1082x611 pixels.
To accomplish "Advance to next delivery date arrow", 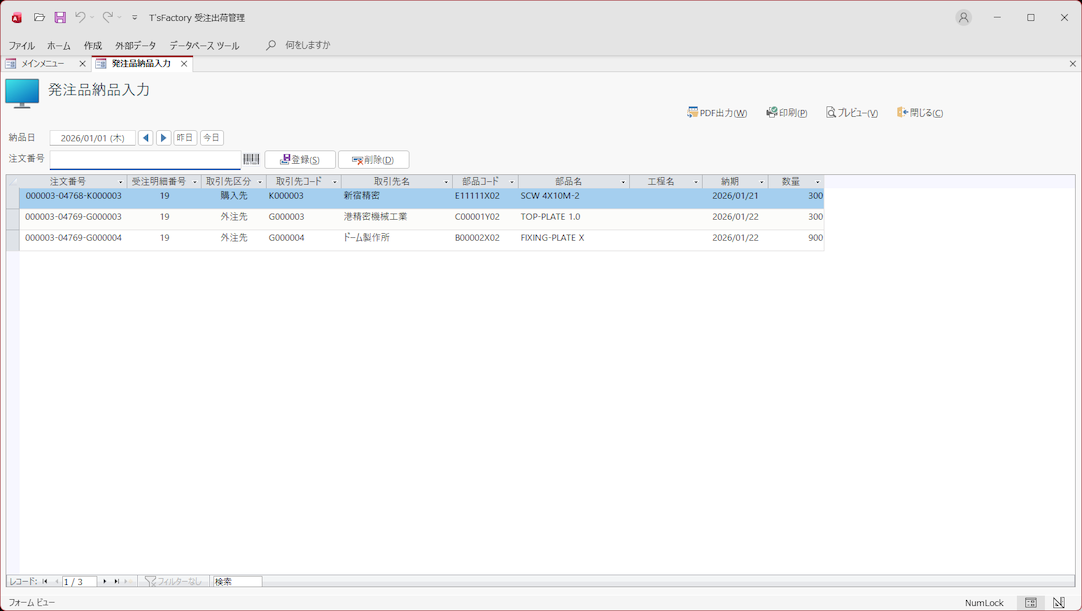I will coord(164,138).
